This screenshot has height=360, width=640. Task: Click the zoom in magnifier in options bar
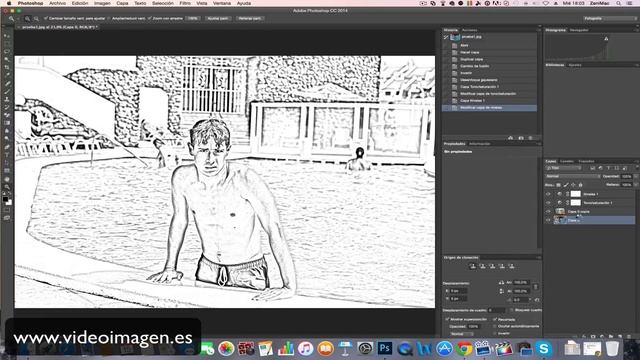pyautogui.click(x=27, y=18)
